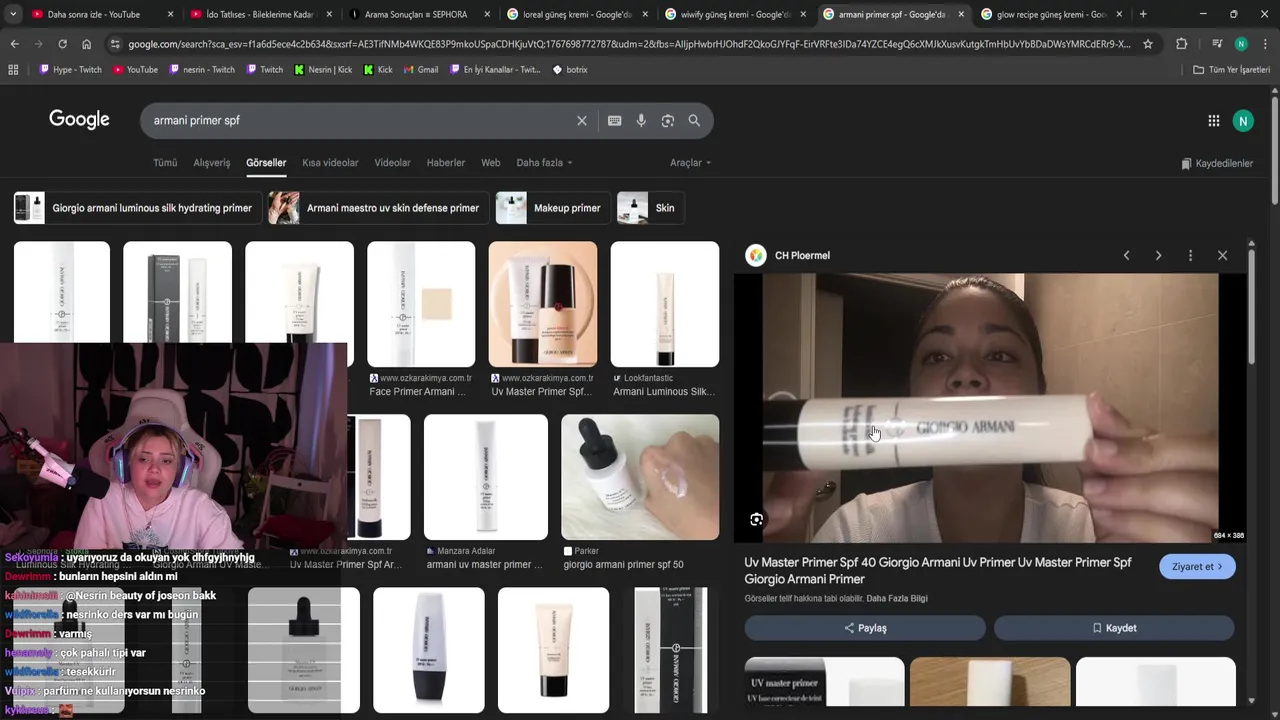Clear the Google search box text
This screenshot has height=720, width=1280.
click(x=582, y=121)
